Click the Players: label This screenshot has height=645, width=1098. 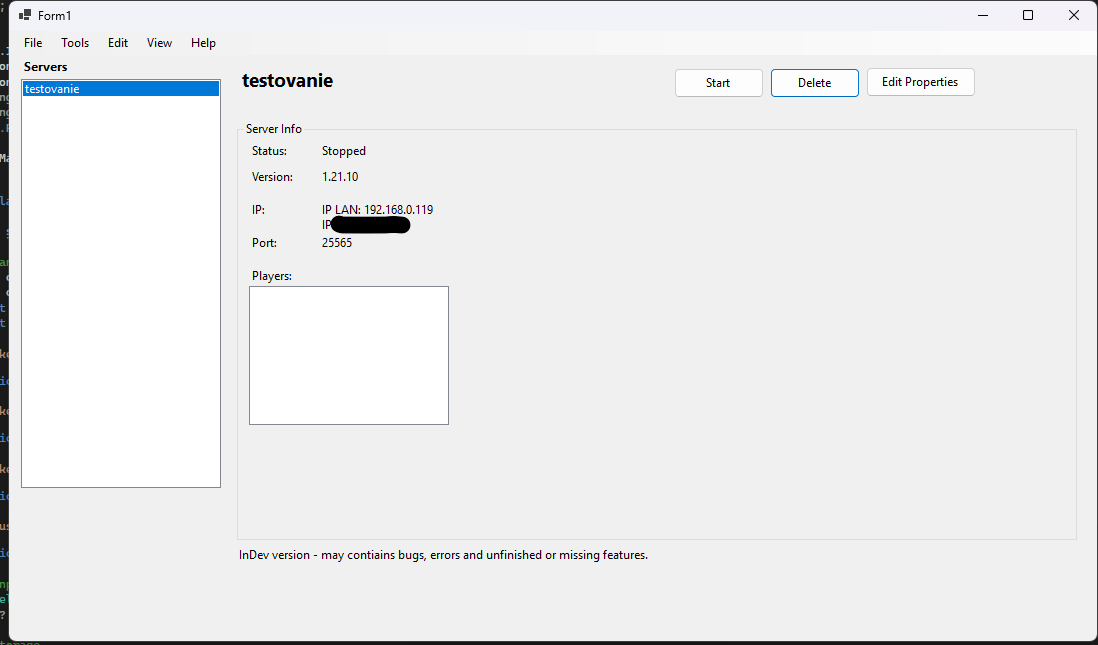click(x=272, y=276)
